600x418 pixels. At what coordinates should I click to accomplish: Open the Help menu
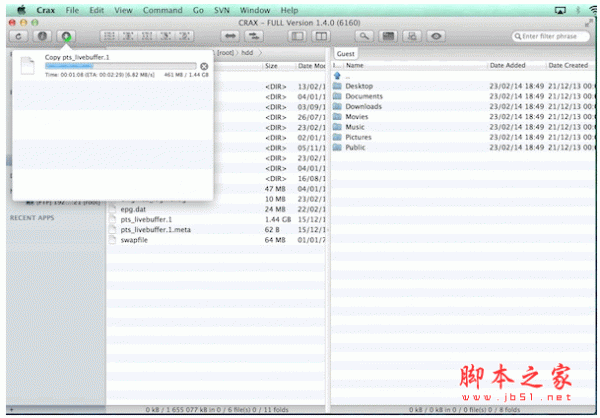pyautogui.click(x=289, y=10)
